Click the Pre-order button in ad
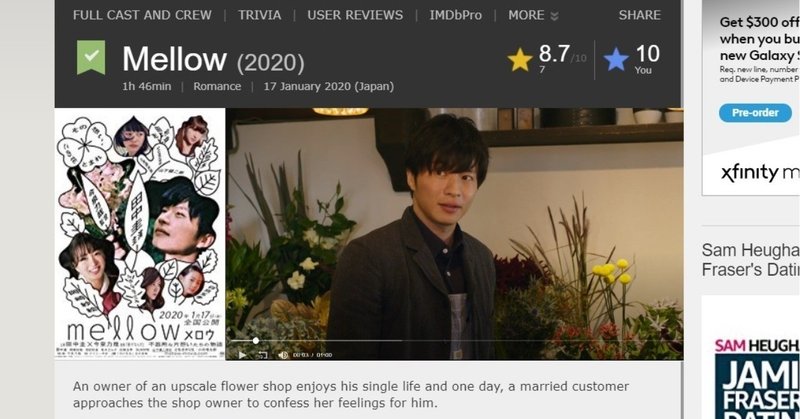 tap(755, 113)
